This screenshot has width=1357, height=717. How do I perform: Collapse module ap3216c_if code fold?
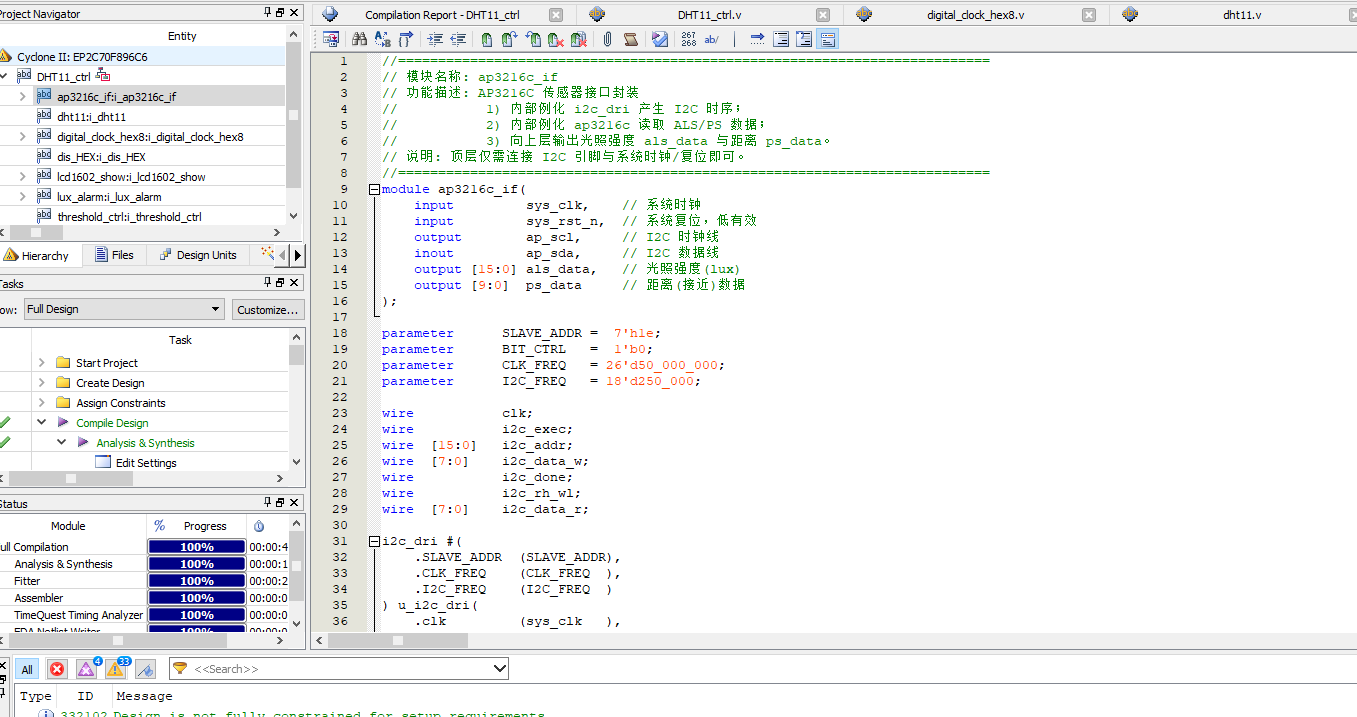374,189
